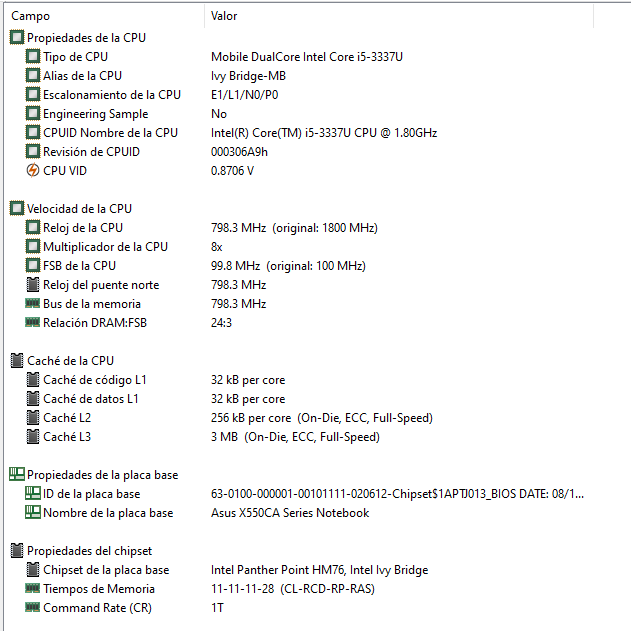
Task: Select the Caché de la CPU group icon
Action: click(17, 361)
